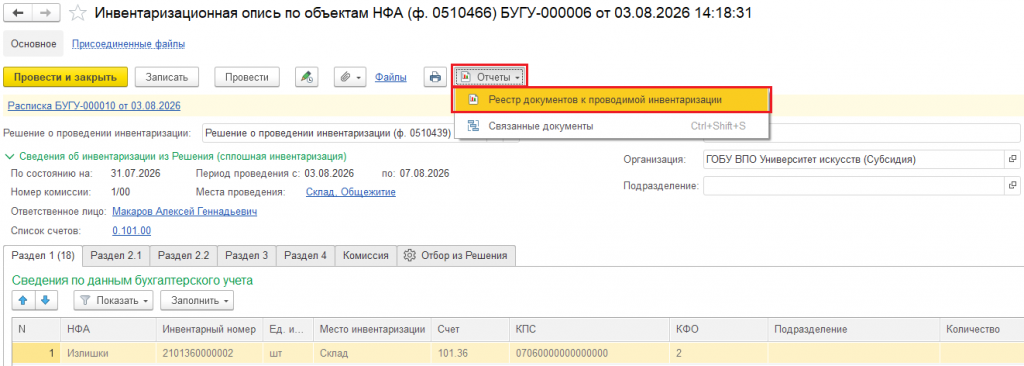The height and width of the screenshot is (366, 1024).
Task: Open the Подразделение field's open-form icon
Action: coord(1012,186)
